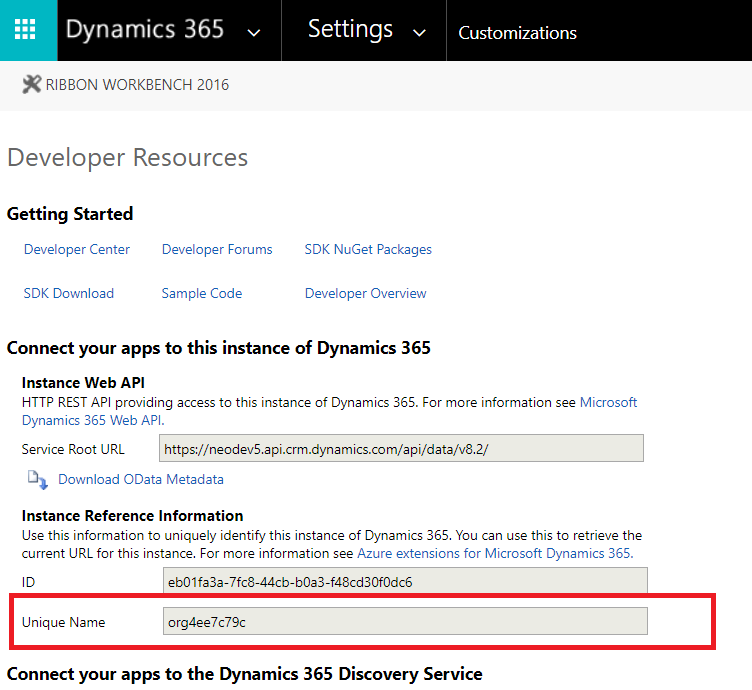Image resolution: width=752 pixels, height=690 pixels.
Task: Click the Instance Web API heading
Action: click(83, 383)
